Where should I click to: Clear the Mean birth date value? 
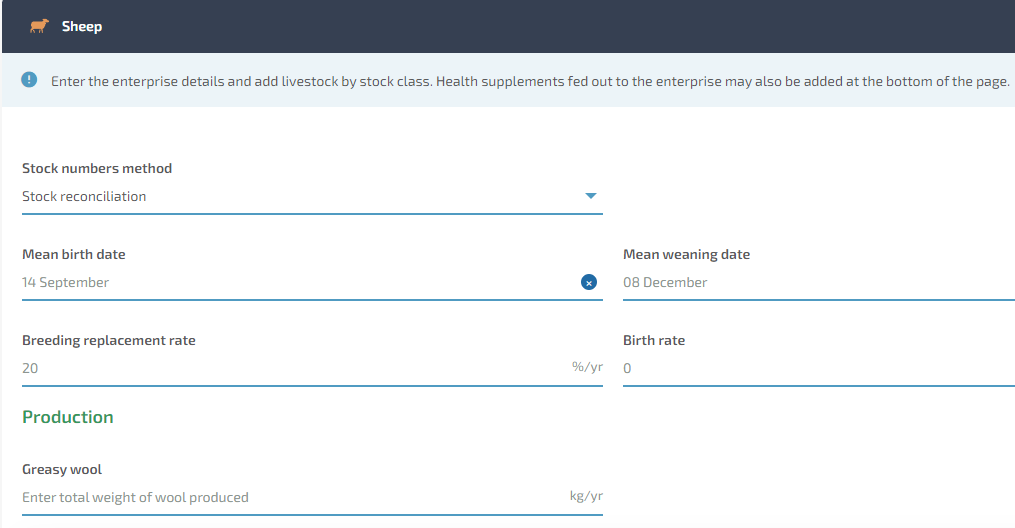pos(588,283)
